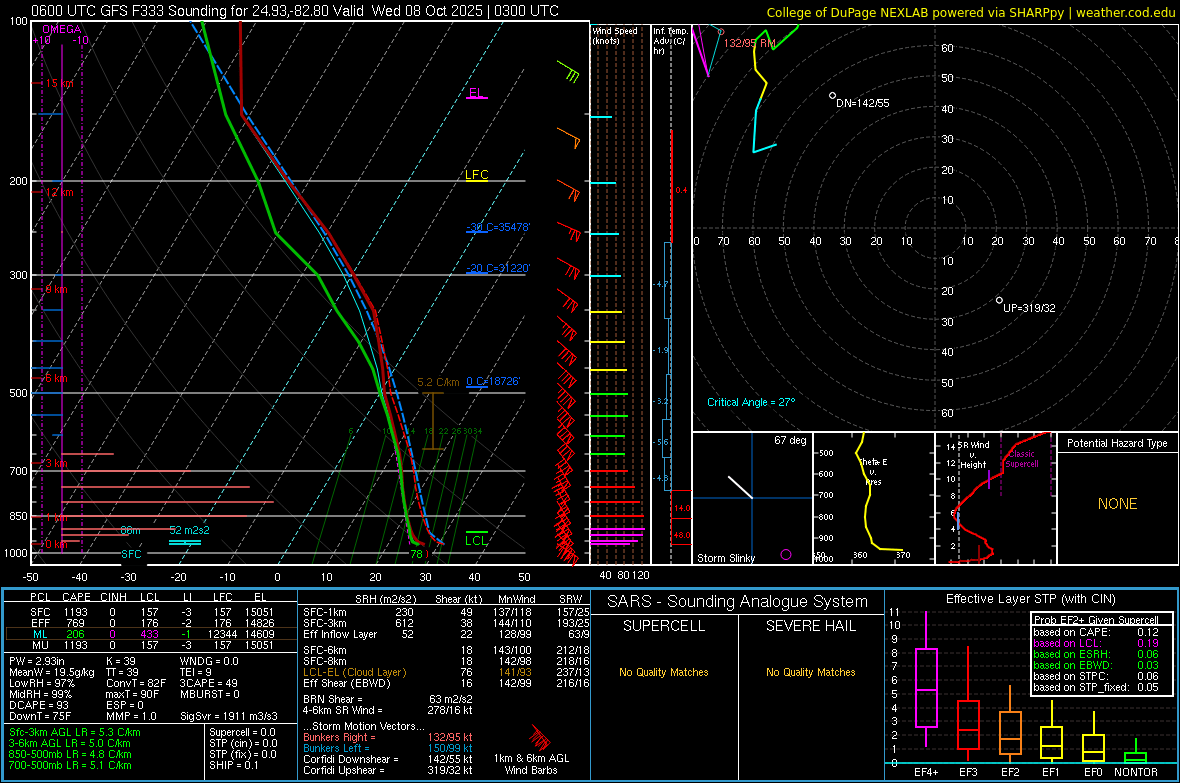Viewport: 1180px width, 783px height.
Task: Click the magenta EL level label
Action: 476,93
